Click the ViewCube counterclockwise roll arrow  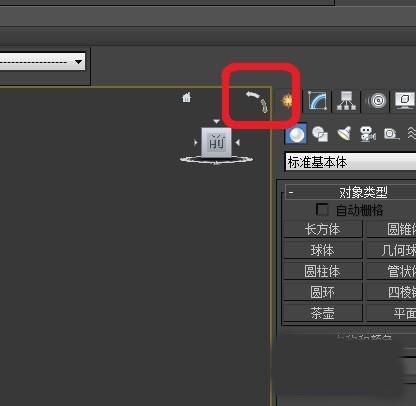tap(252, 95)
